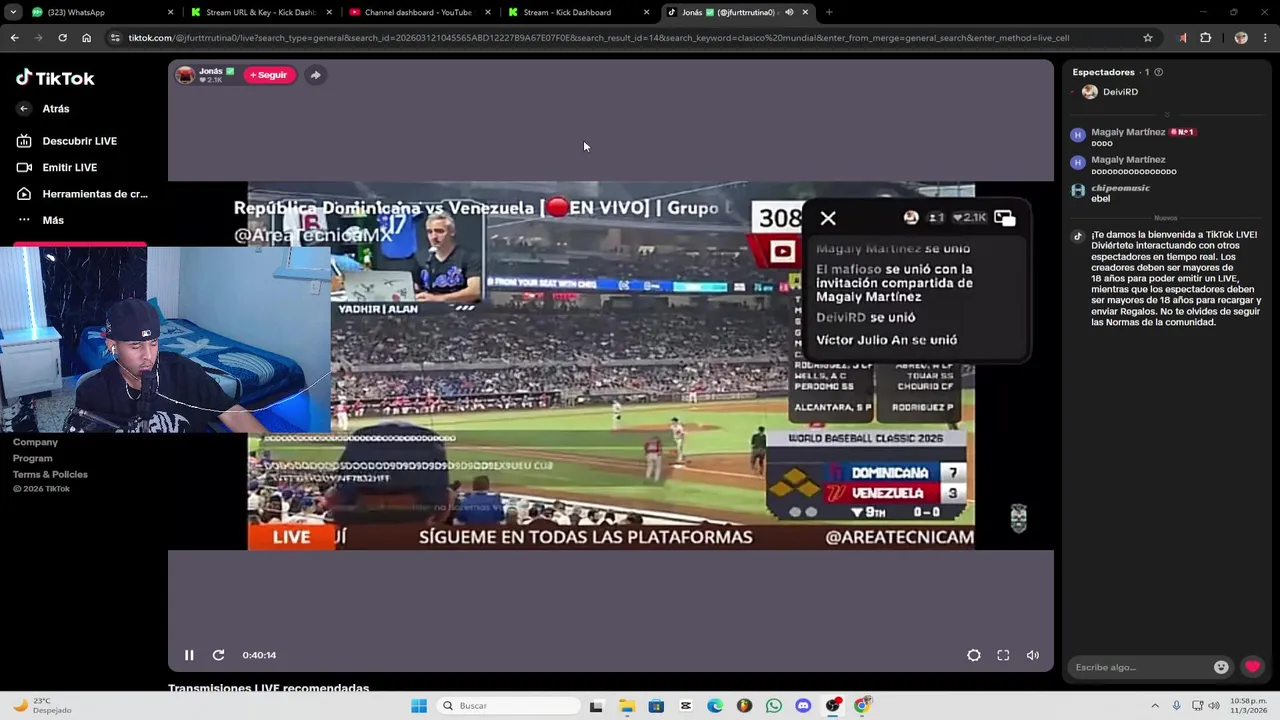The width and height of the screenshot is (1280, 720).
Task: Open the player settings gear icon
Action: (x=974, y=655)
